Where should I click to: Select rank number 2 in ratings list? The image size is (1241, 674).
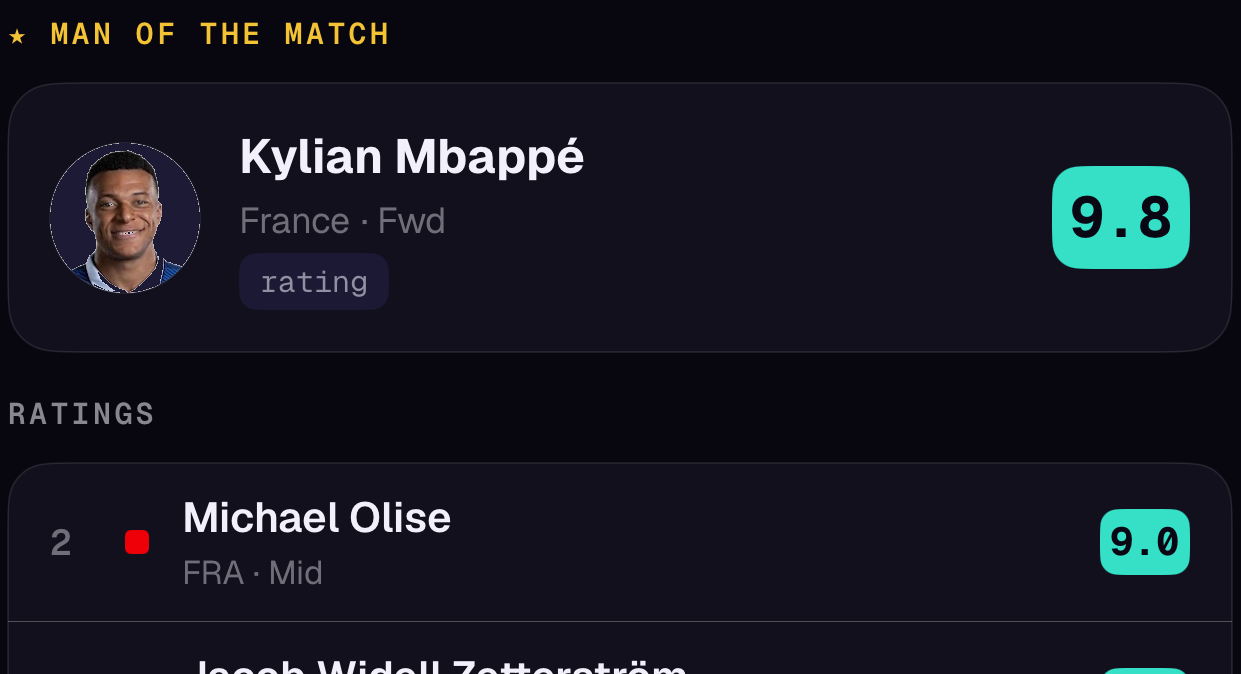point(61,543)
